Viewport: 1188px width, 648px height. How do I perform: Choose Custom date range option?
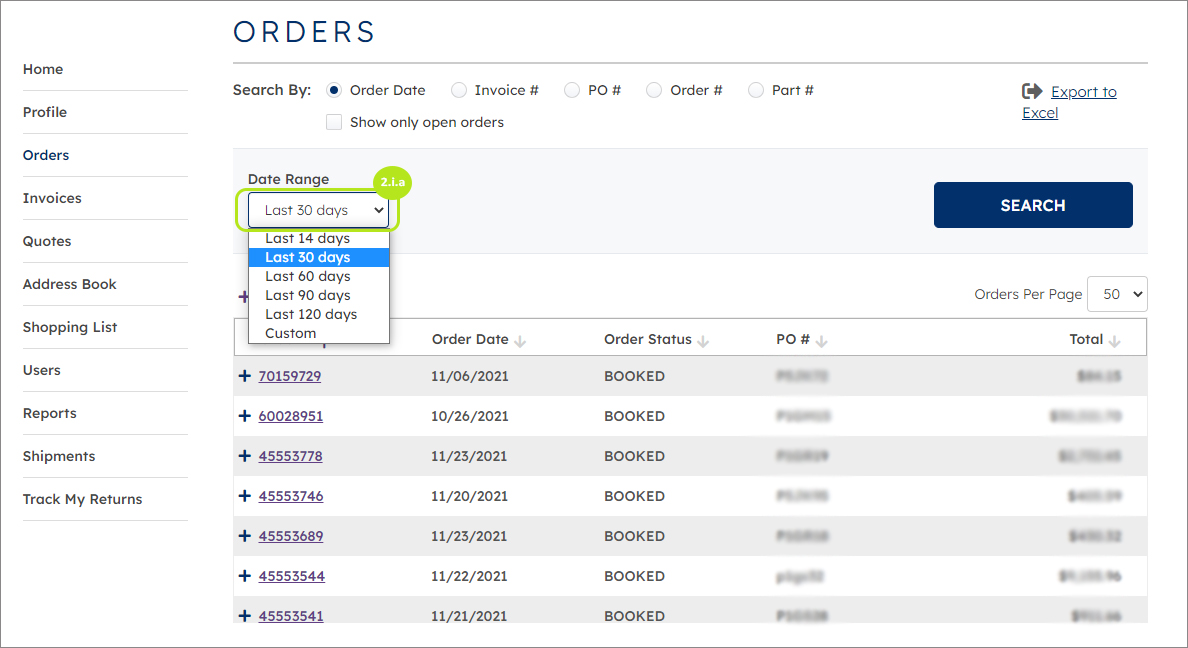click(319, 333)
